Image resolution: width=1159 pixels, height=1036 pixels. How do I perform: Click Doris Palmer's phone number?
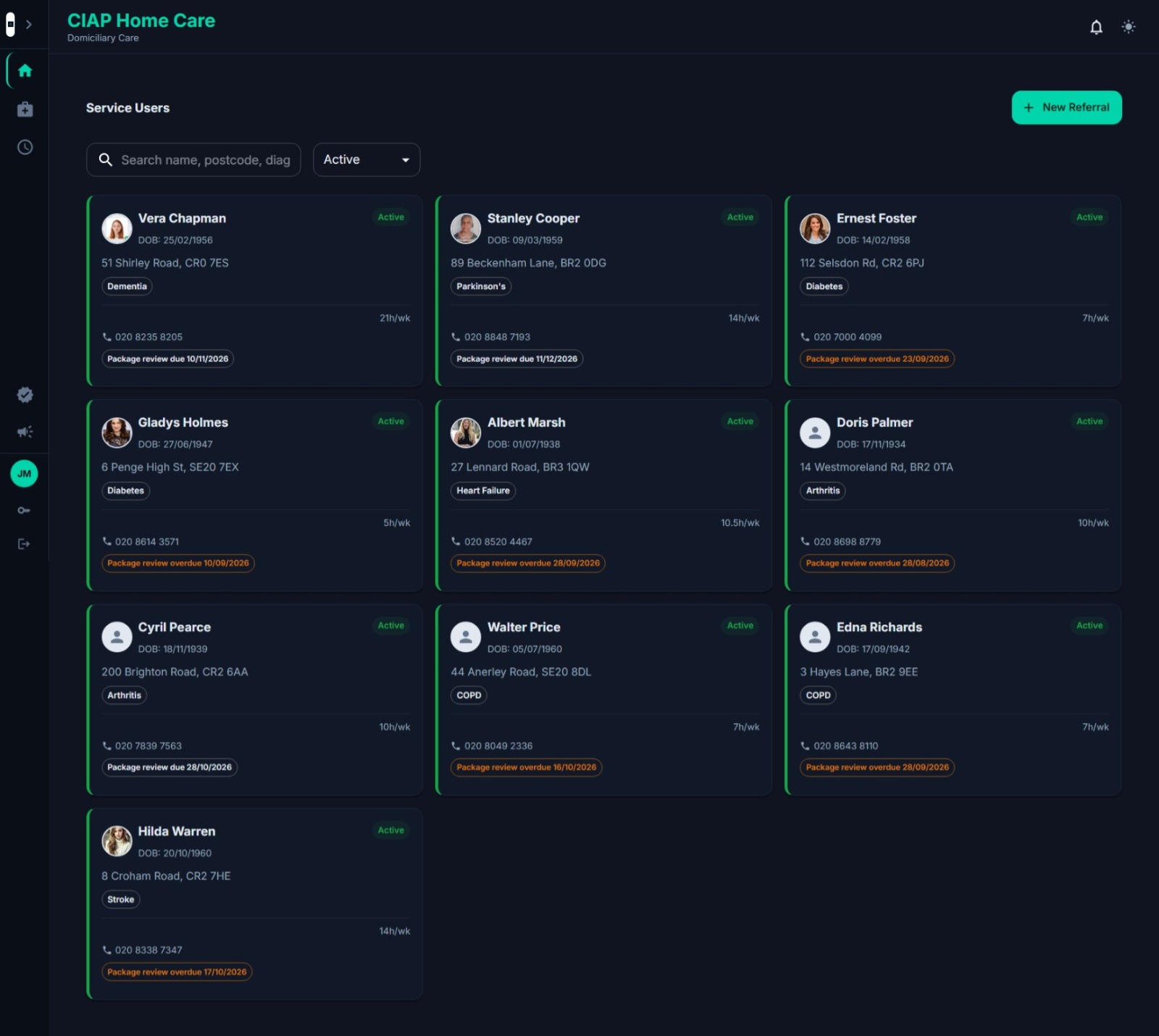click(x=847, y=541)
